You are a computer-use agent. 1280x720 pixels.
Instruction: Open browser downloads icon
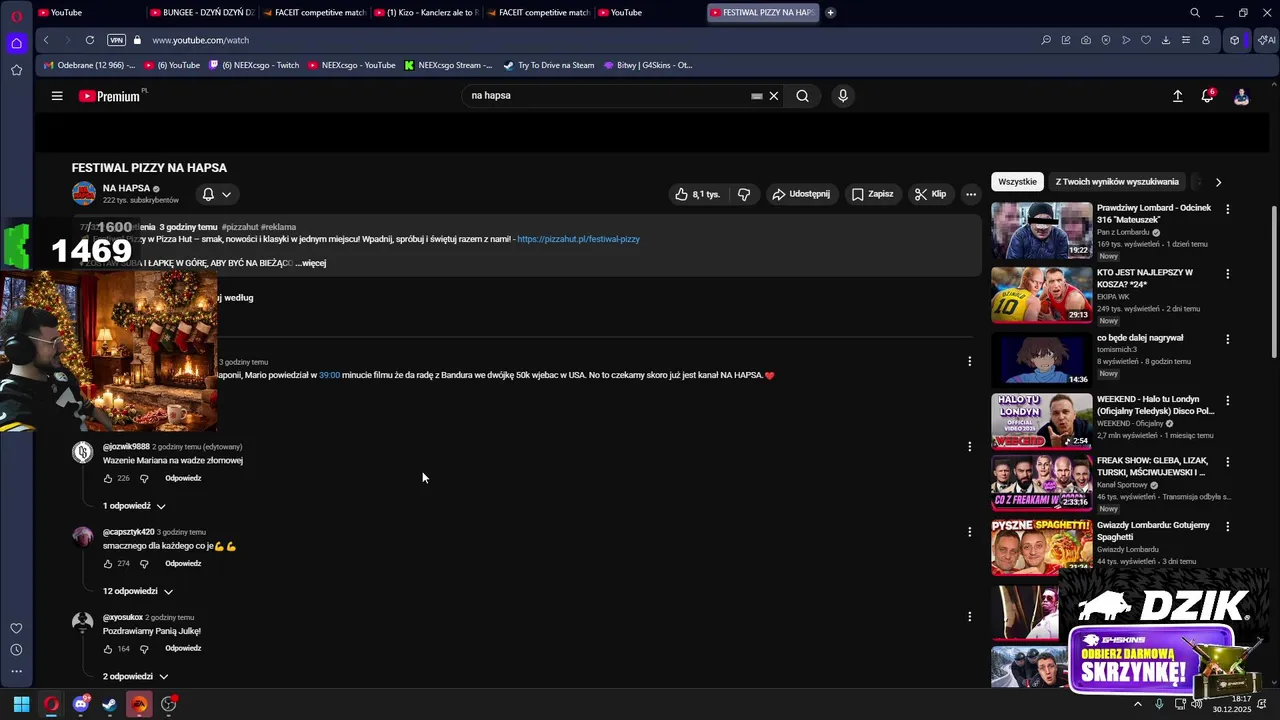click(1166, 40)
